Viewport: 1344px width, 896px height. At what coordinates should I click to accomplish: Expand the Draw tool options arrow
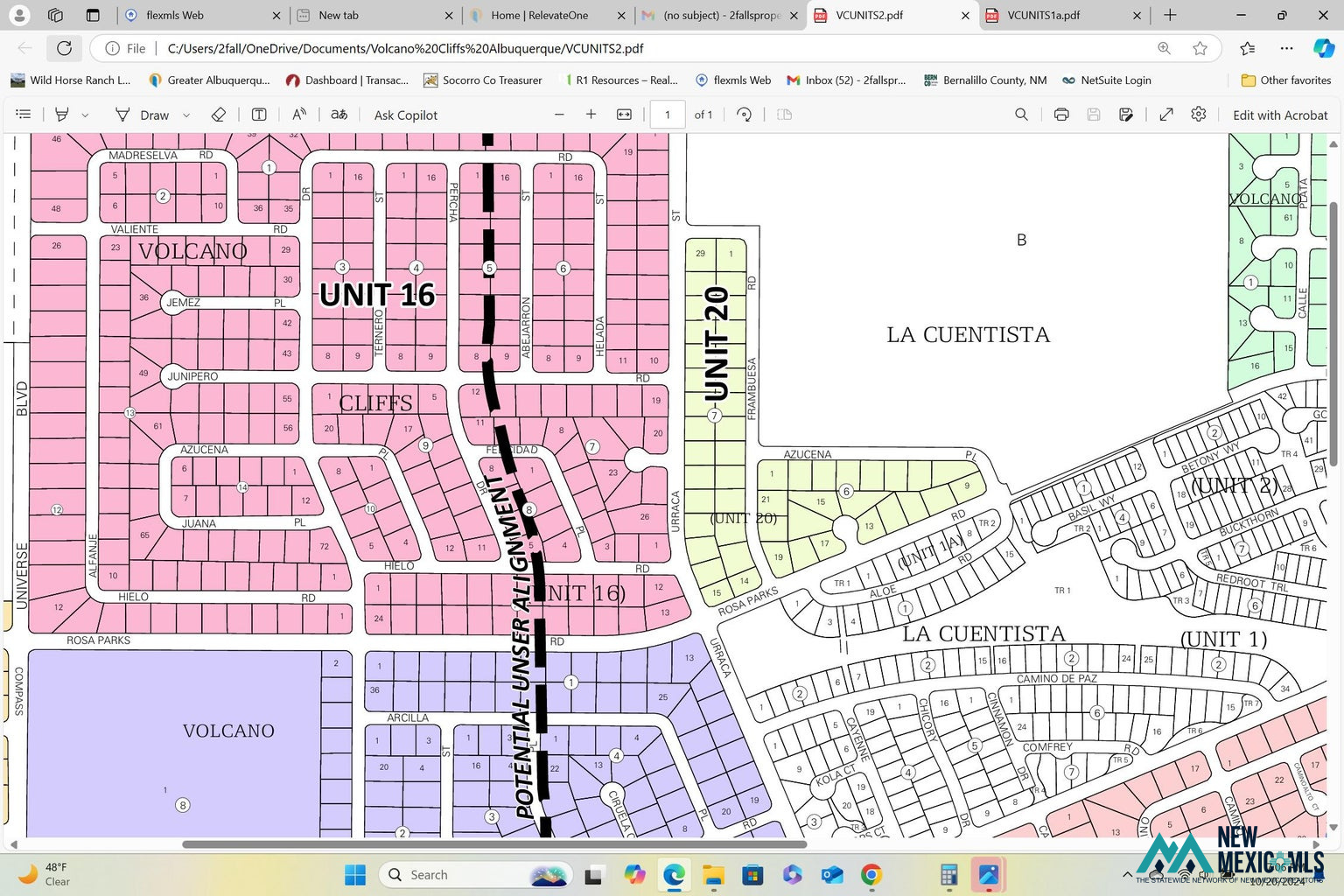pyautogui.click(x=186, y=115)
